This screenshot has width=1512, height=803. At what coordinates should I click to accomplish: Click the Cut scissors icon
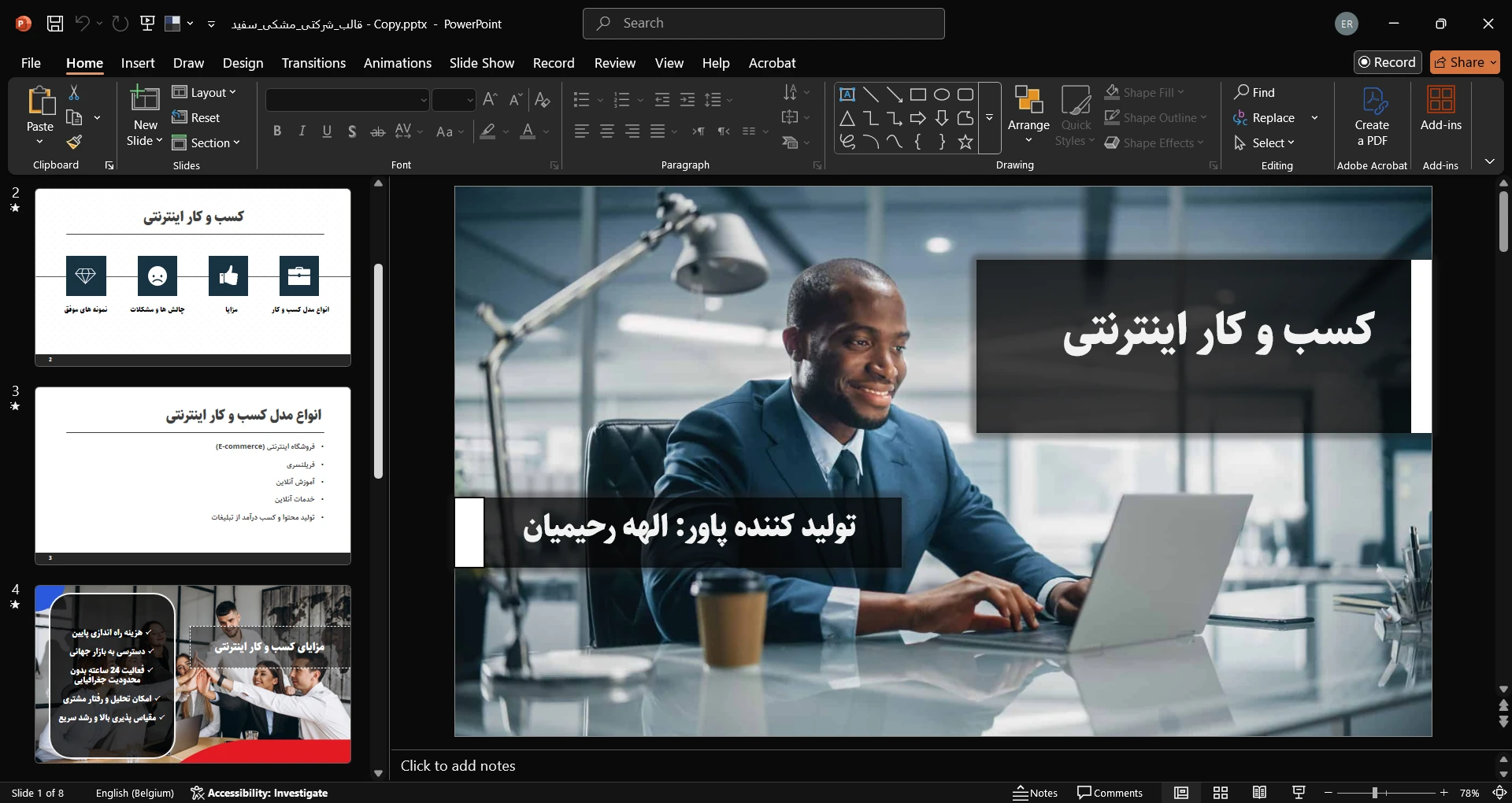pos(74,93)
